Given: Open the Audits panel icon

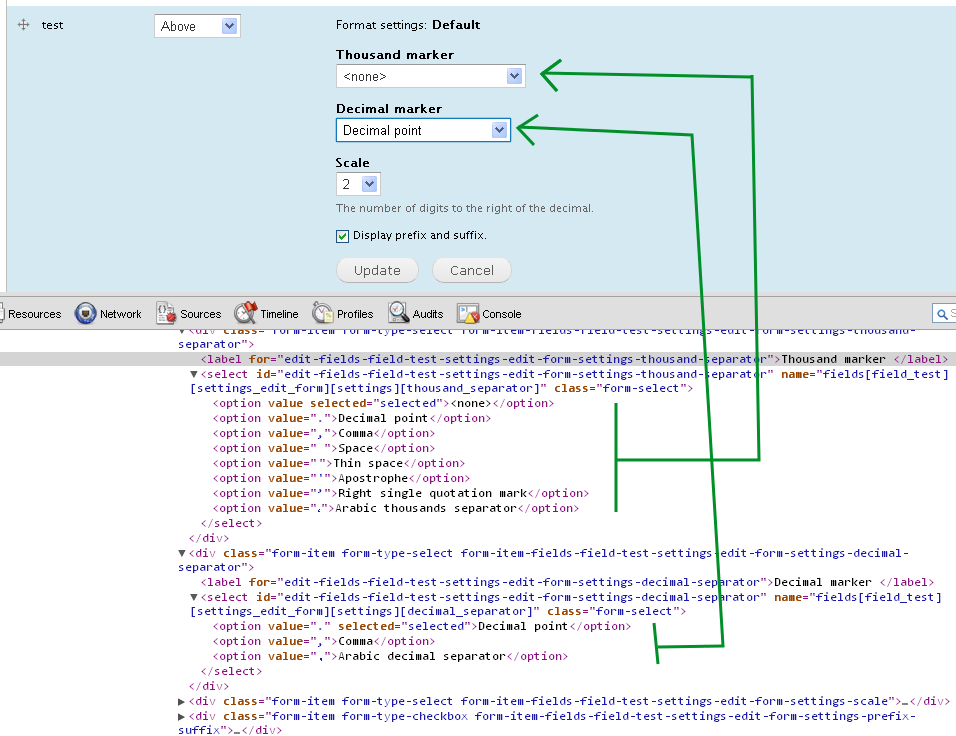Looking at the screenshot, I should (399, 314).
